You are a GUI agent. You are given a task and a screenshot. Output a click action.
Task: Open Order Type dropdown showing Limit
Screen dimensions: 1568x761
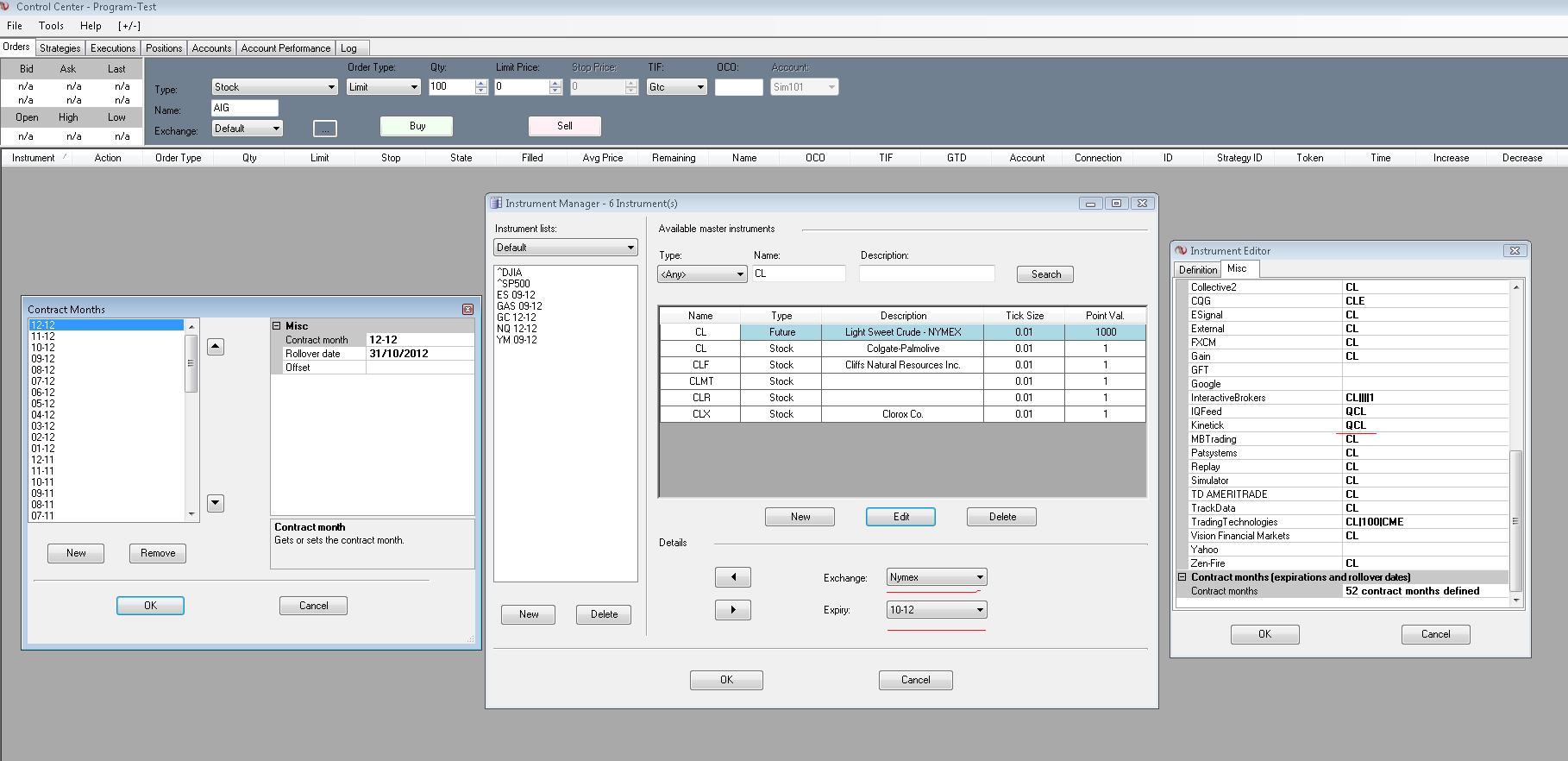coord(383,87)
